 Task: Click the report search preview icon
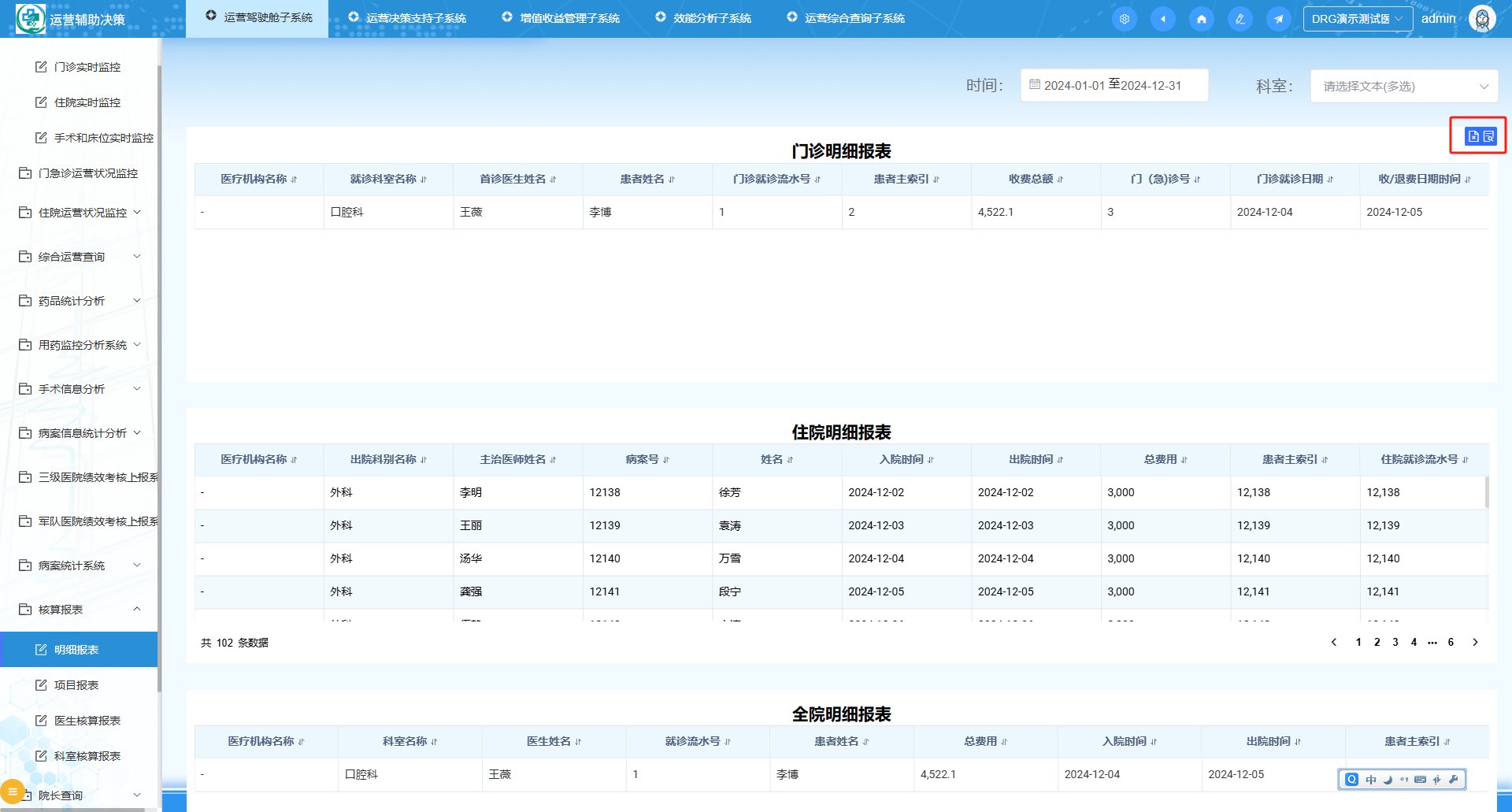point(1488,136)
